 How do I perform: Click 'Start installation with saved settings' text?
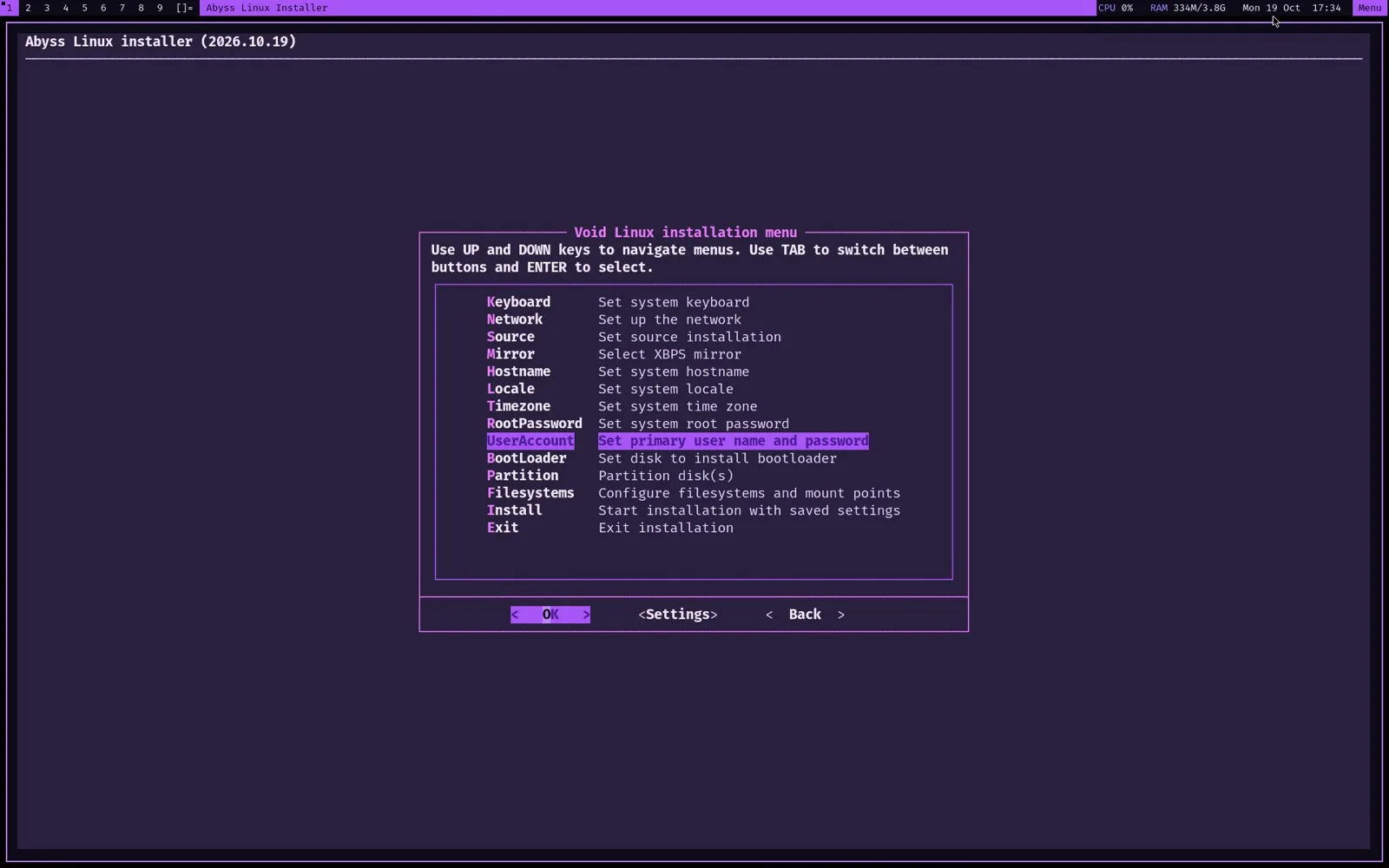click(x=749, y=510)
